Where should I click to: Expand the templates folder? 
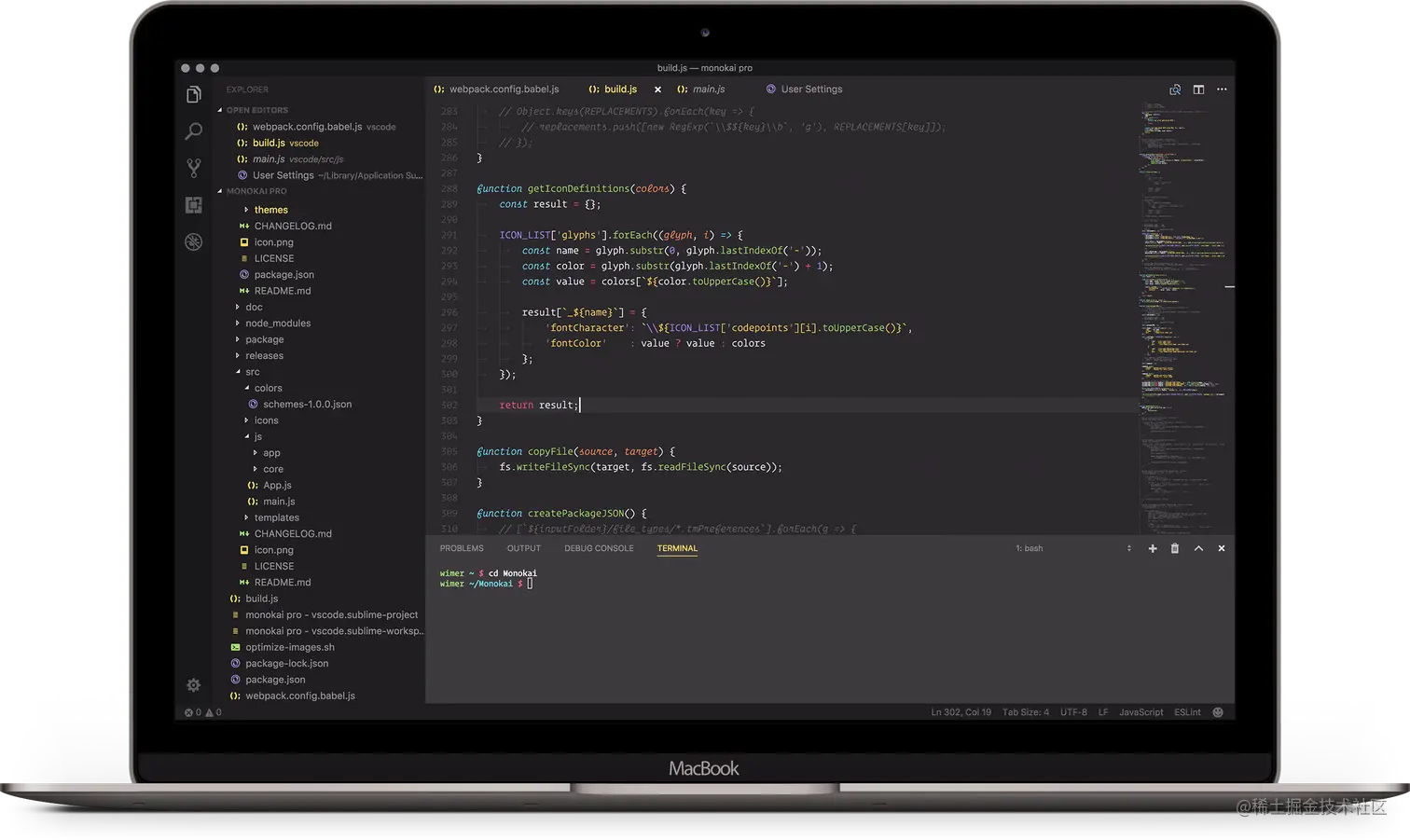pos(276,517)
